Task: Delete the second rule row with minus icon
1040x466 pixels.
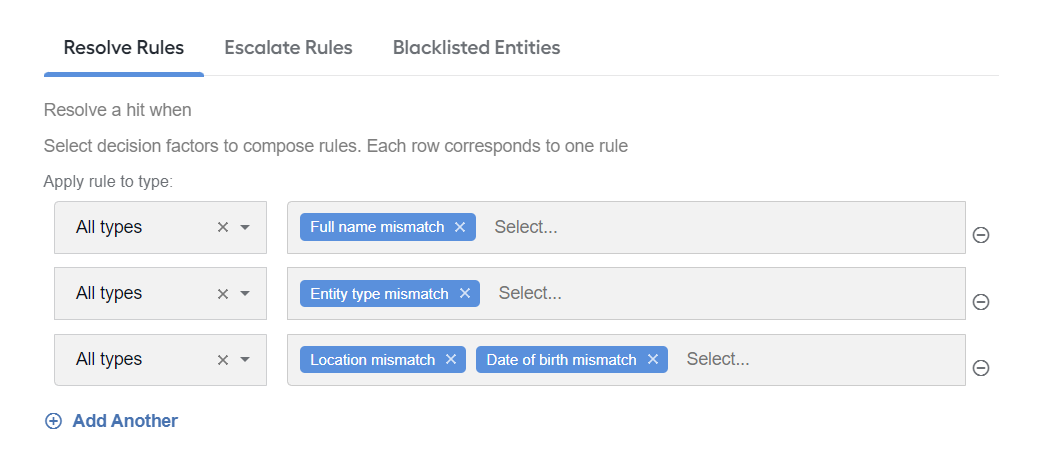Action: coord(981,302)
